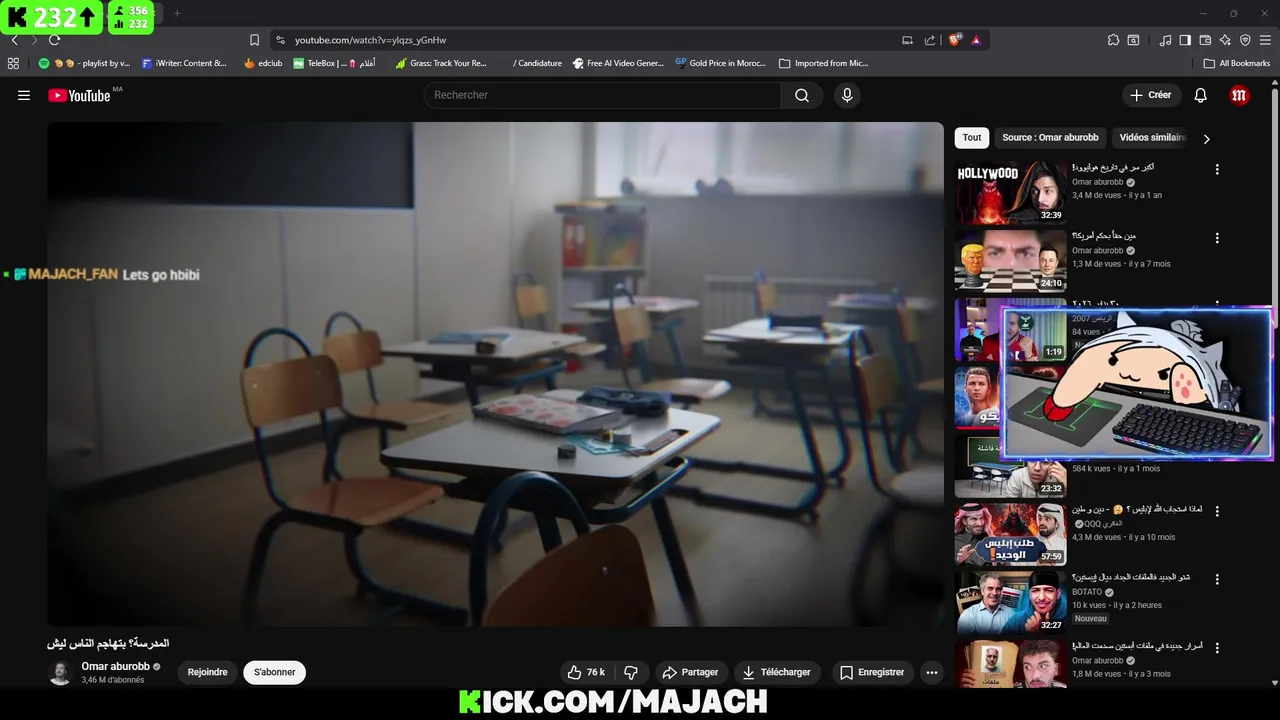
Task: Open Imported from Mic... bookmarks folder
Action: tap(823, 63)
